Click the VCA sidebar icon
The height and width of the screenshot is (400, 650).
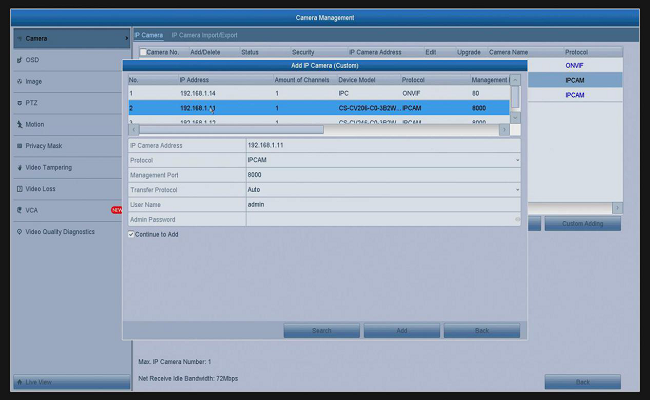[19, 210]
